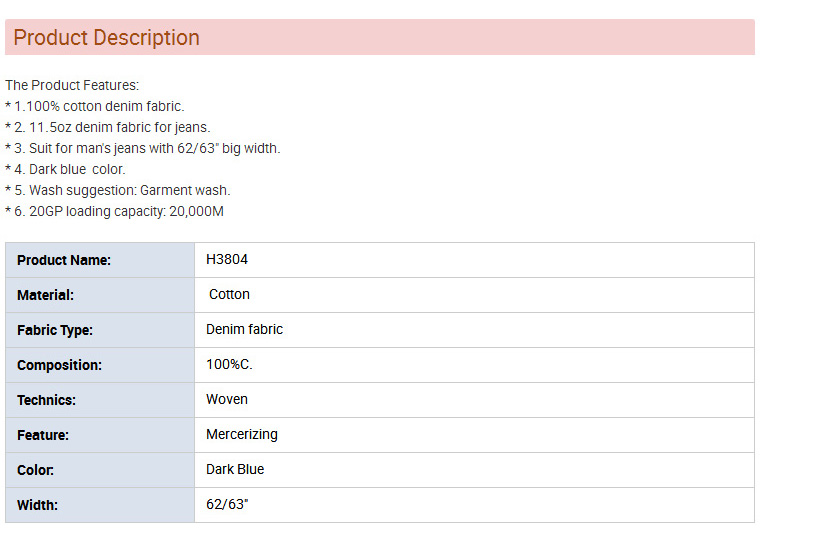Click the Denim fabric value cell
The width and height of the screenshot is (821, 538).
tap(474, 330)
